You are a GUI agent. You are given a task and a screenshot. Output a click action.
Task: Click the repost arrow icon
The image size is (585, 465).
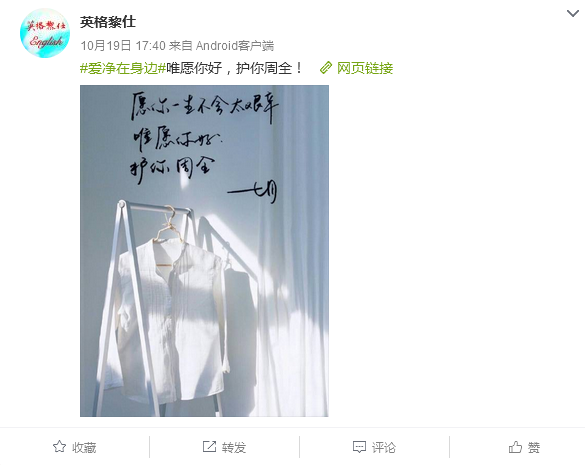(x=209, y=446)
